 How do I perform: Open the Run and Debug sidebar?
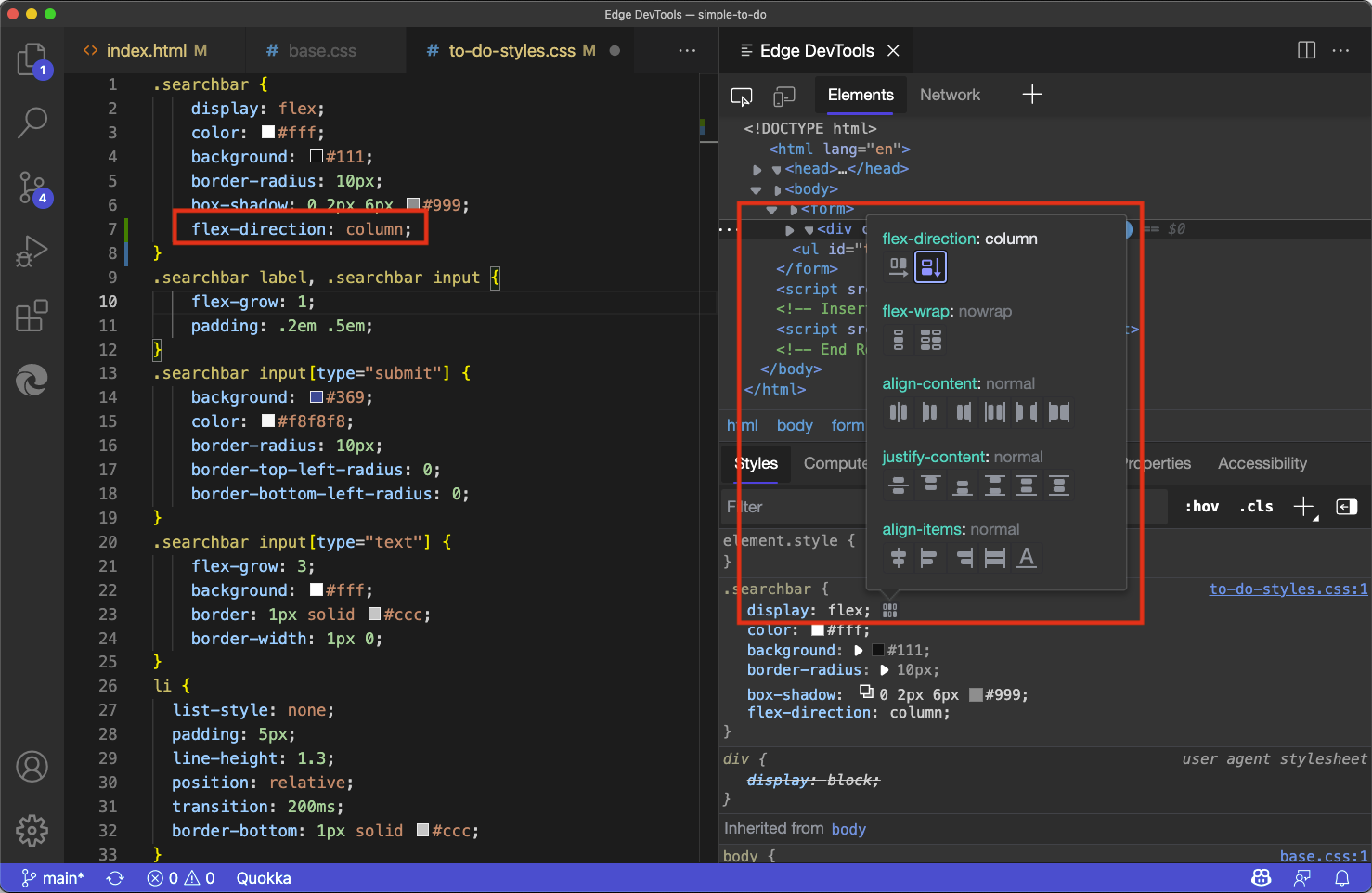[x=32, y=252]
